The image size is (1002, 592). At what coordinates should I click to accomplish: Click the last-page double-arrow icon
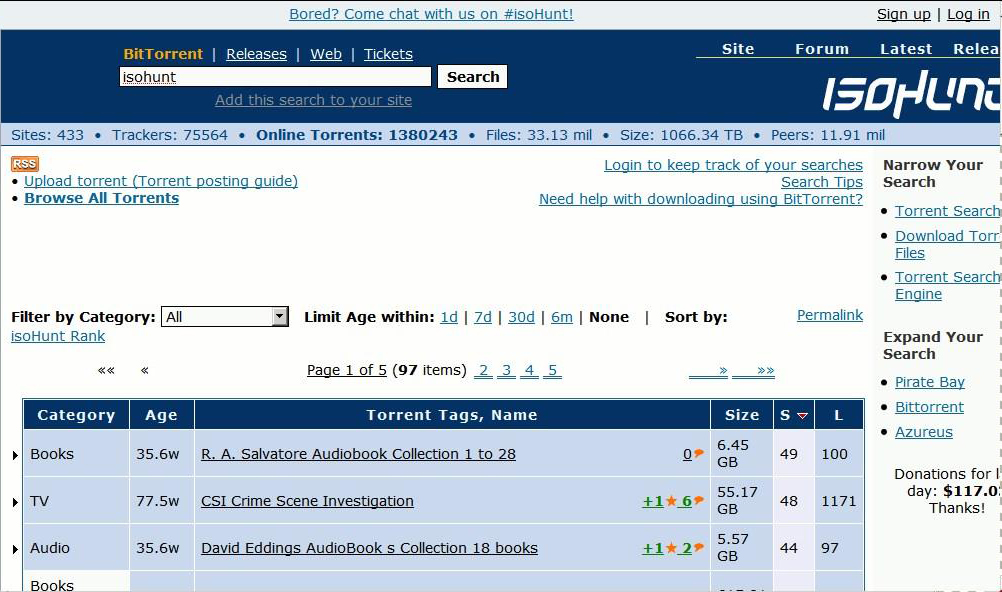point(764,369)
